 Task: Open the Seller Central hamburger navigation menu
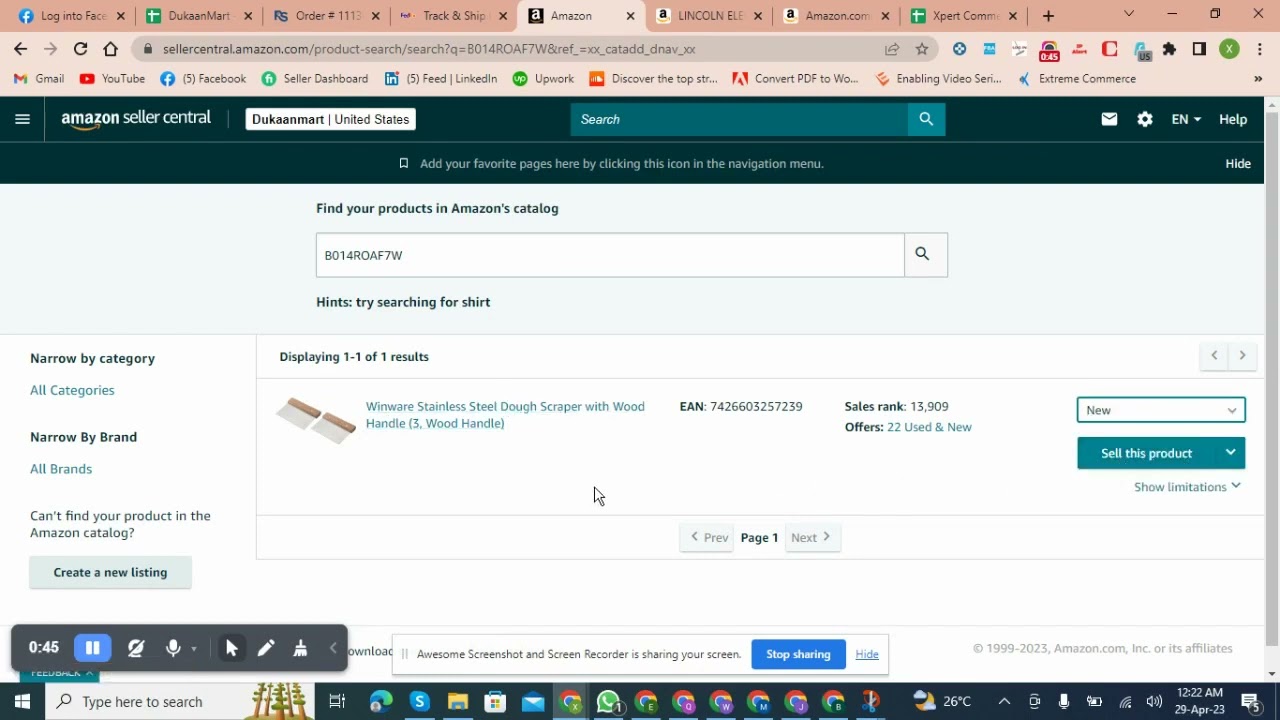[x=22, y=119]
